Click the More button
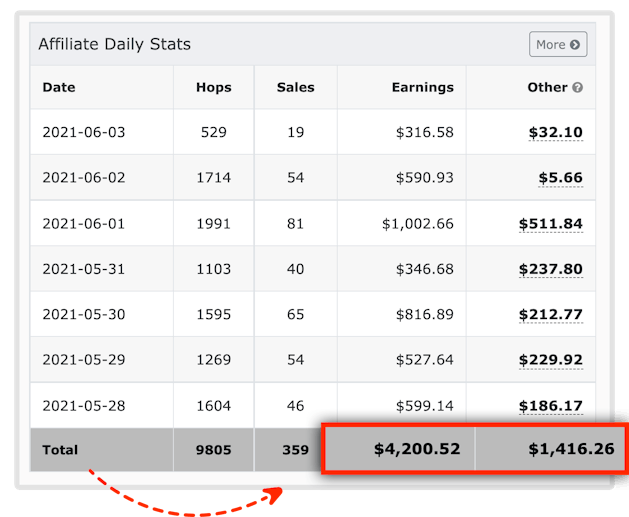This screenshot has height=517, width=629. pyautogui.click(x=557, y=44)
